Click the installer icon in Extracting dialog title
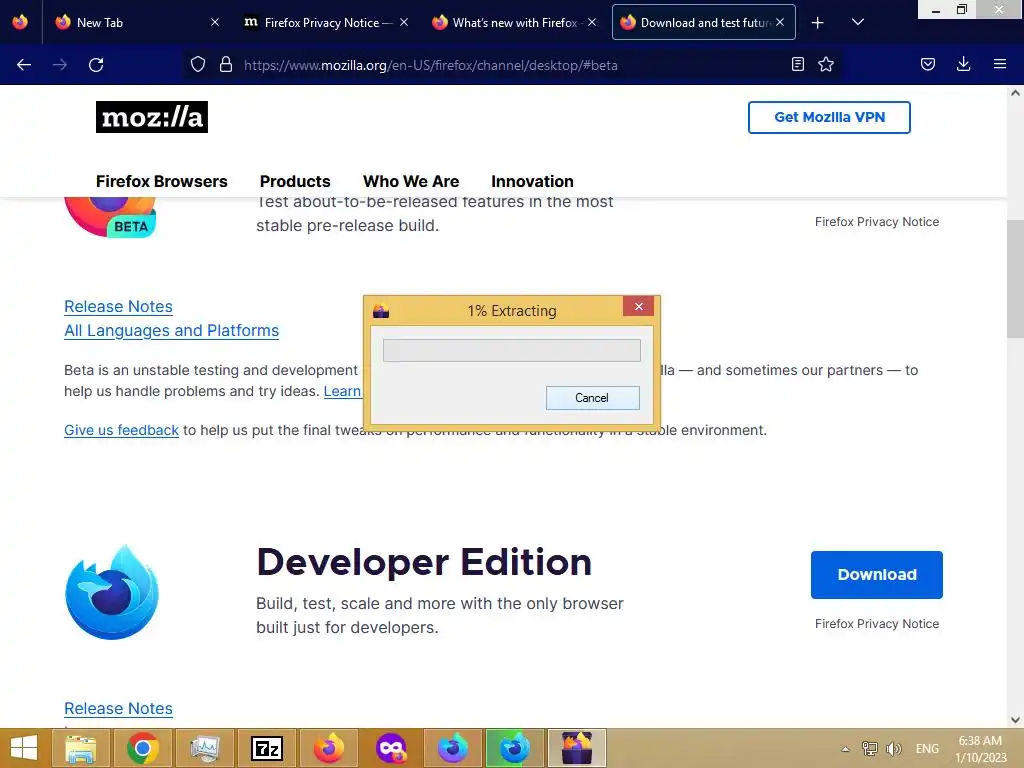The height and width of the screenshot is (768, 1024). [381, 311]
